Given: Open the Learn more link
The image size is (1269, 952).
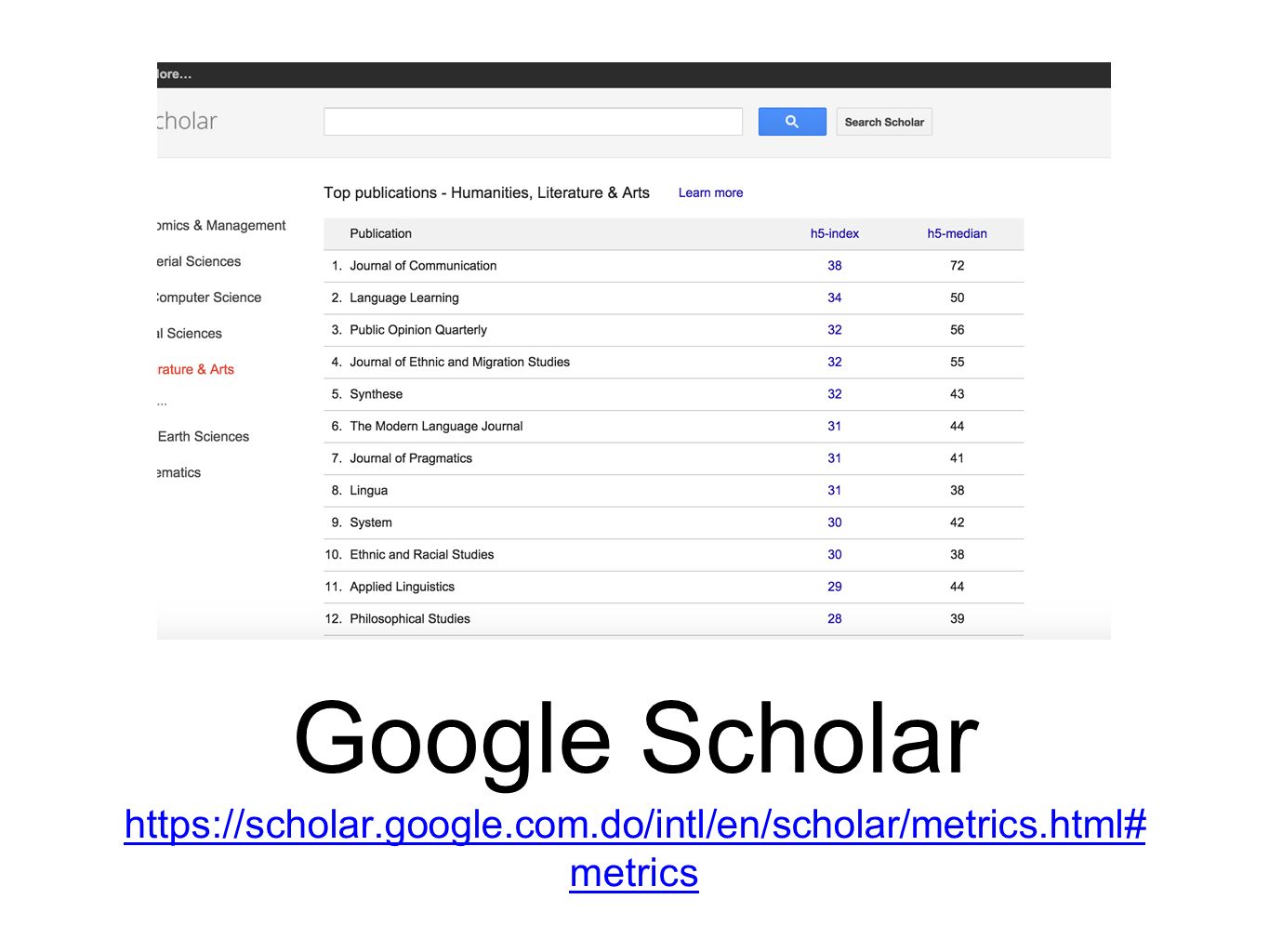Looking at the screenshot, I should (710, 192).
